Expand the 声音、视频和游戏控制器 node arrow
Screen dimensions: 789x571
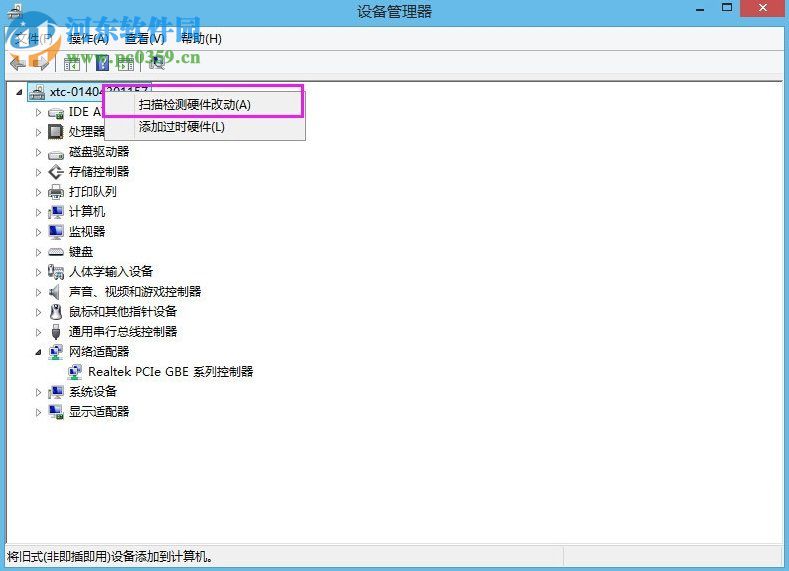coord(38,292)
